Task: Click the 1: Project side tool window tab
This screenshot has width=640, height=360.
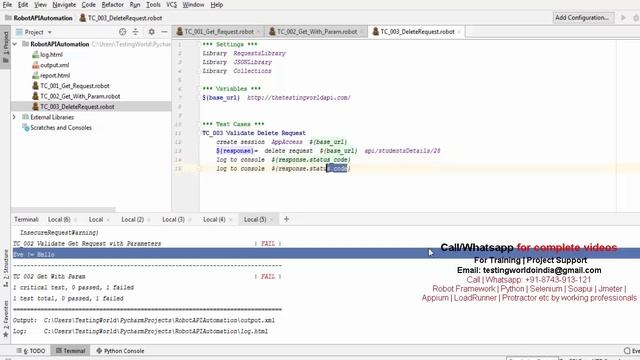Action: coord(5,47)
